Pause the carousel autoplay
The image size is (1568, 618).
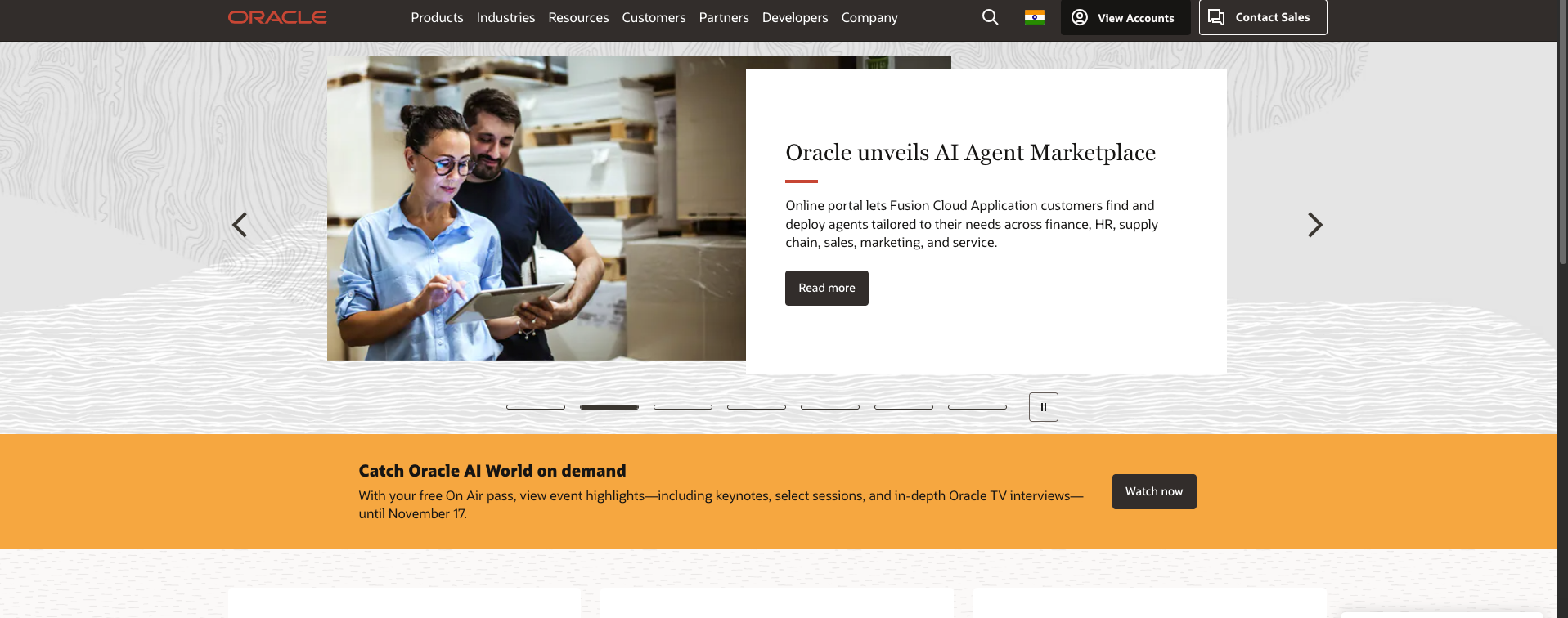[1044, 407]
